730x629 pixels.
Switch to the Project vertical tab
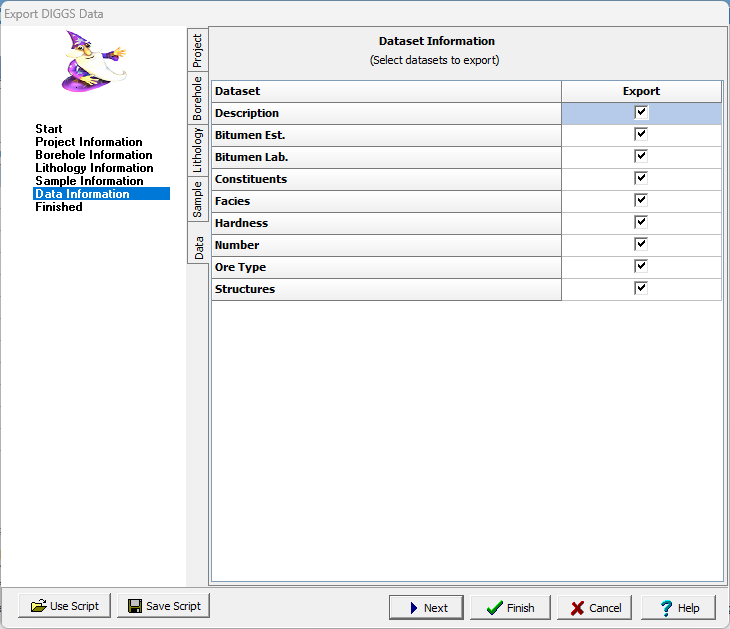point(198,51)
